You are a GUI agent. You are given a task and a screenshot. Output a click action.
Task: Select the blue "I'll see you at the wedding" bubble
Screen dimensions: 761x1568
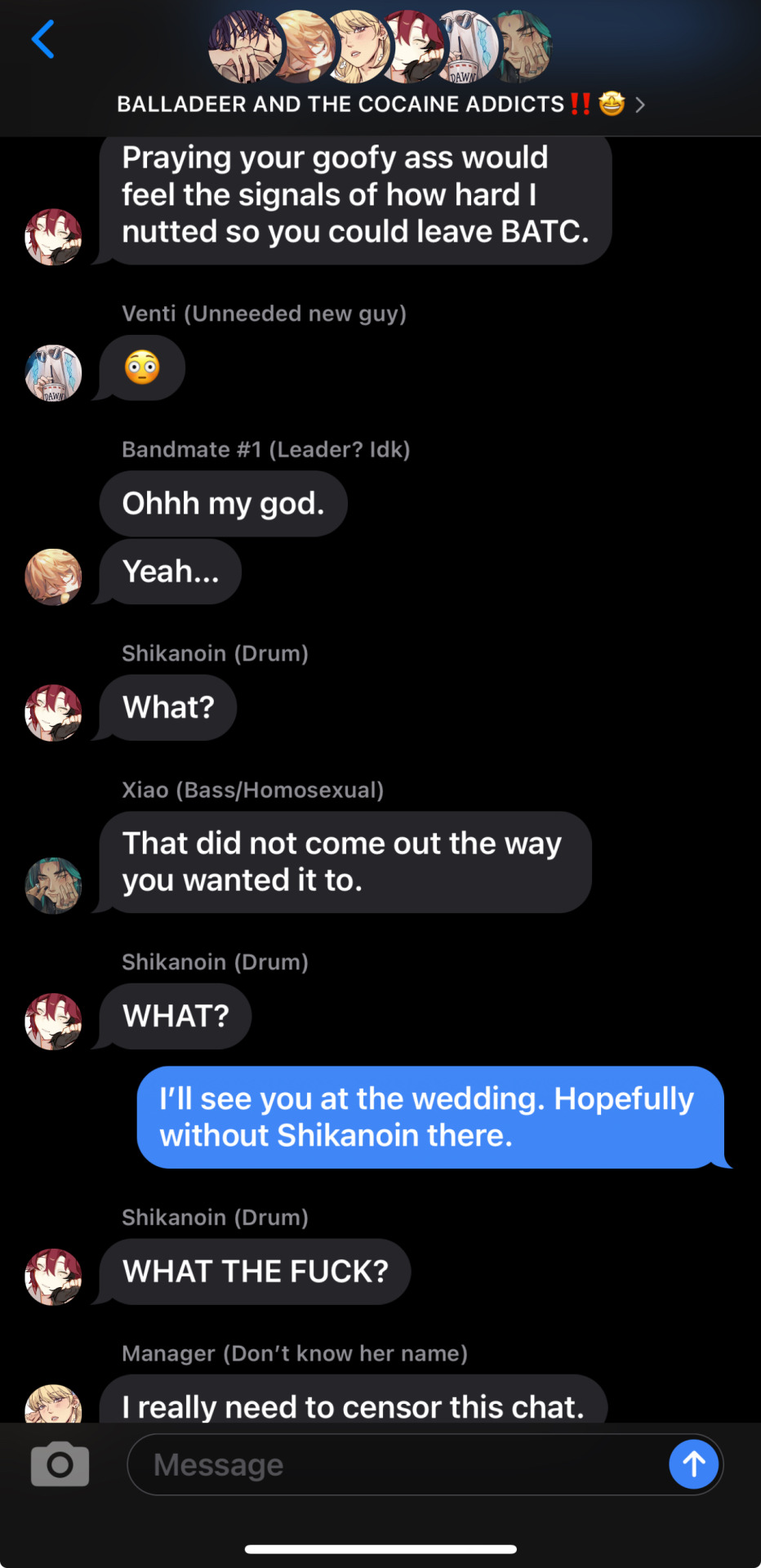tap(431, 1117)
